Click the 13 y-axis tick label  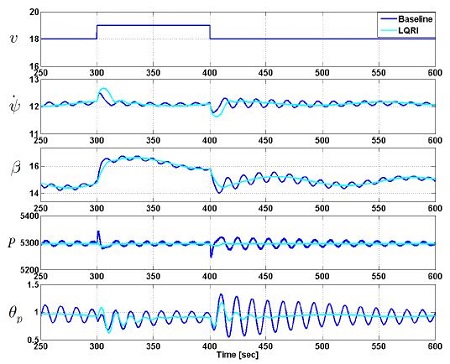pos(34,80)
